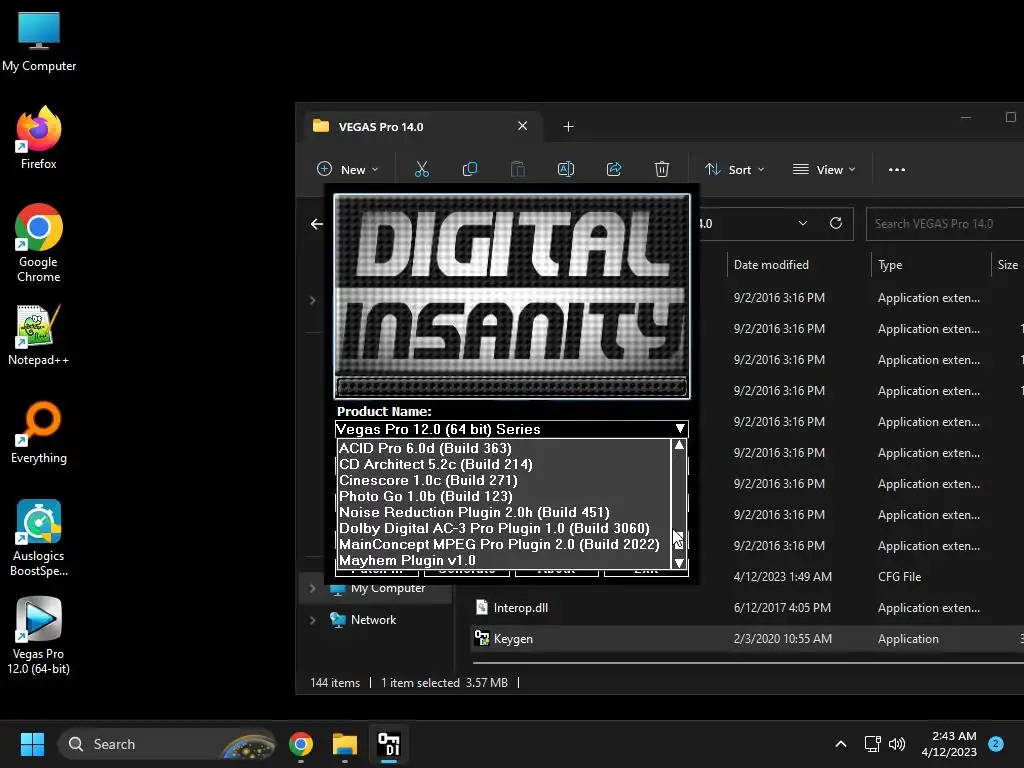1024x768 pixels.
Task: Pick Noise Reduction Plugin 2.0h entry
Action: pyautogui.click(x=504, y=512)
